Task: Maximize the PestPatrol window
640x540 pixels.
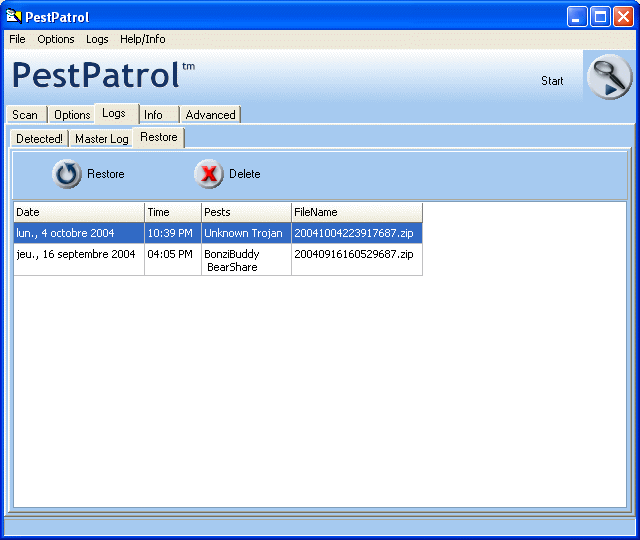Action: pos(600,17)
